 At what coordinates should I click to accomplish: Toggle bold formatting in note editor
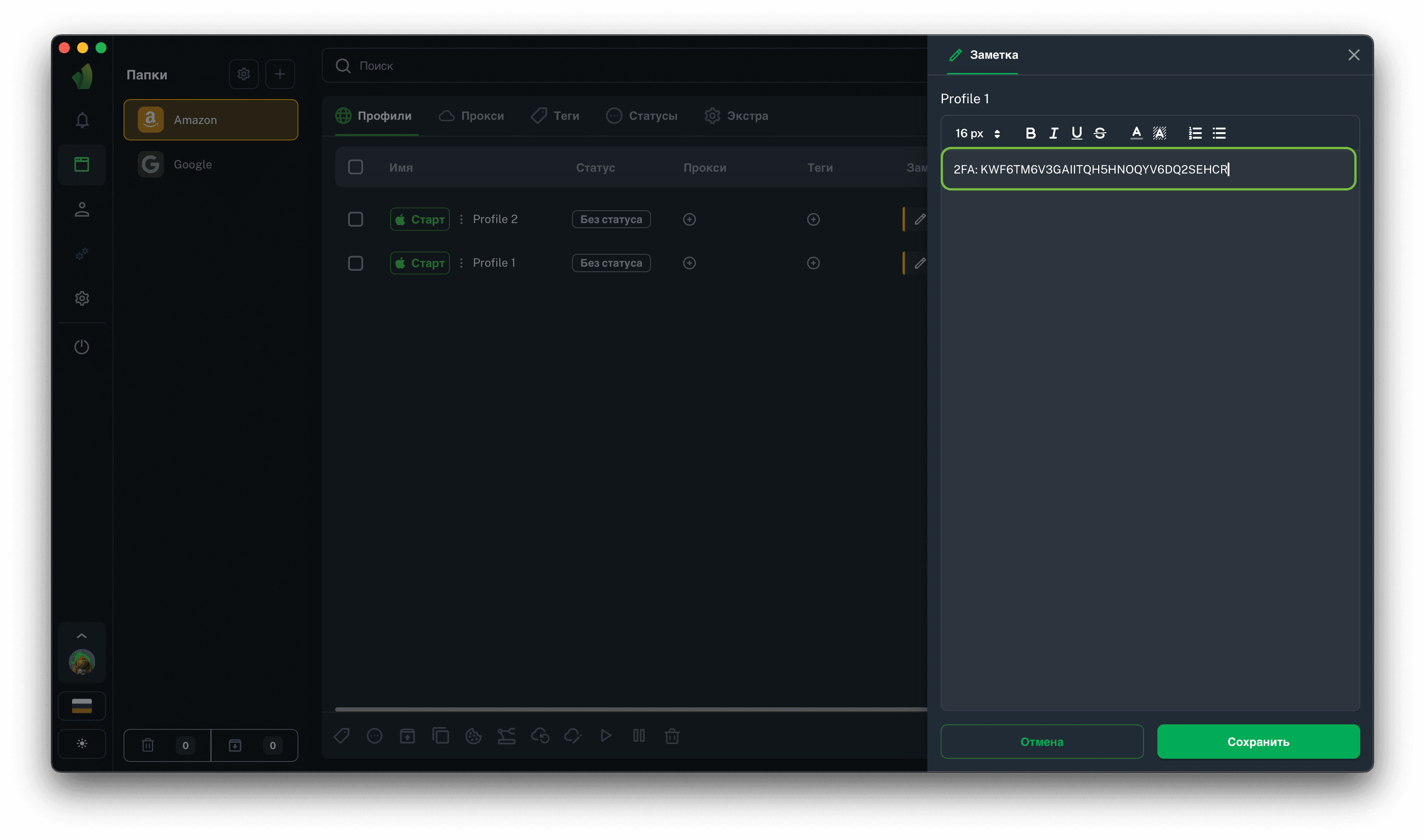tap(1030, 133)
